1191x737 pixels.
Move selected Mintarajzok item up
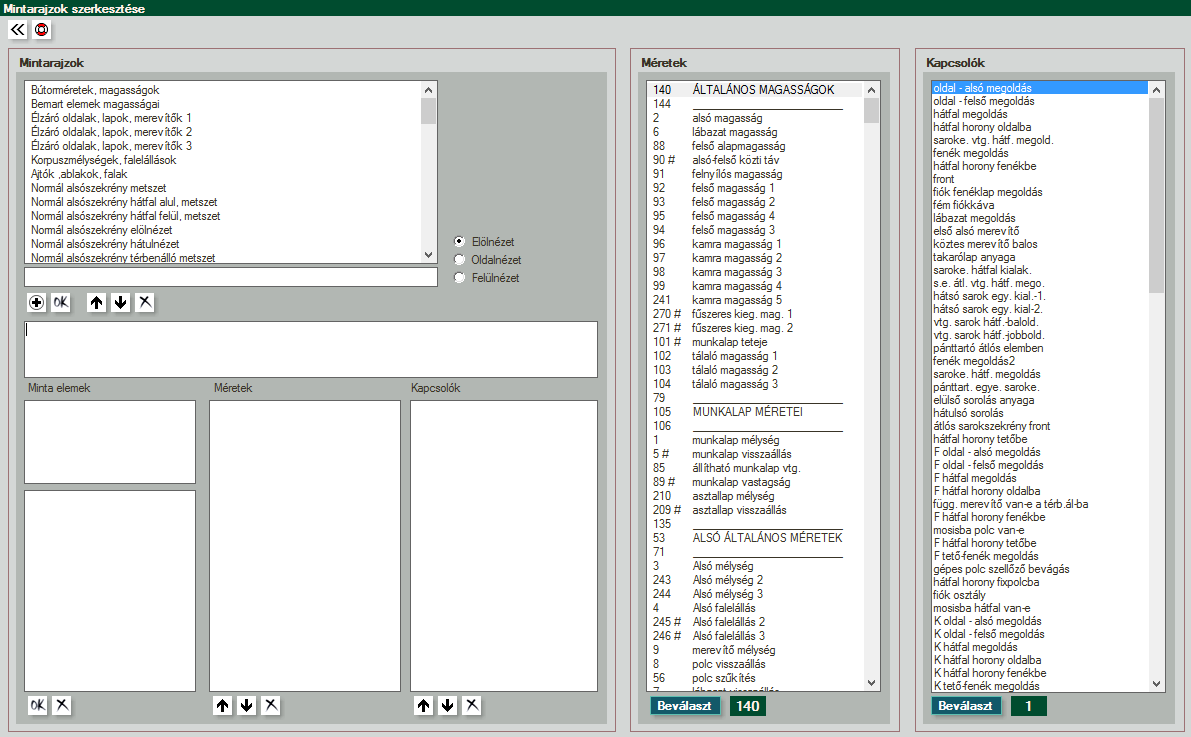click(96, 302)
